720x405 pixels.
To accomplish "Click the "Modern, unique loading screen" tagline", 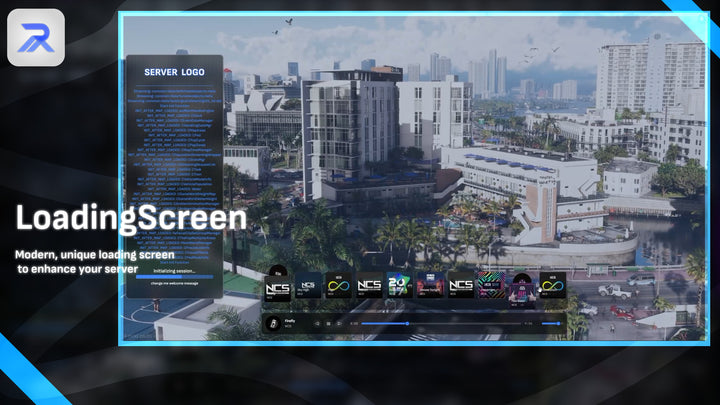I will pos(95,254).
